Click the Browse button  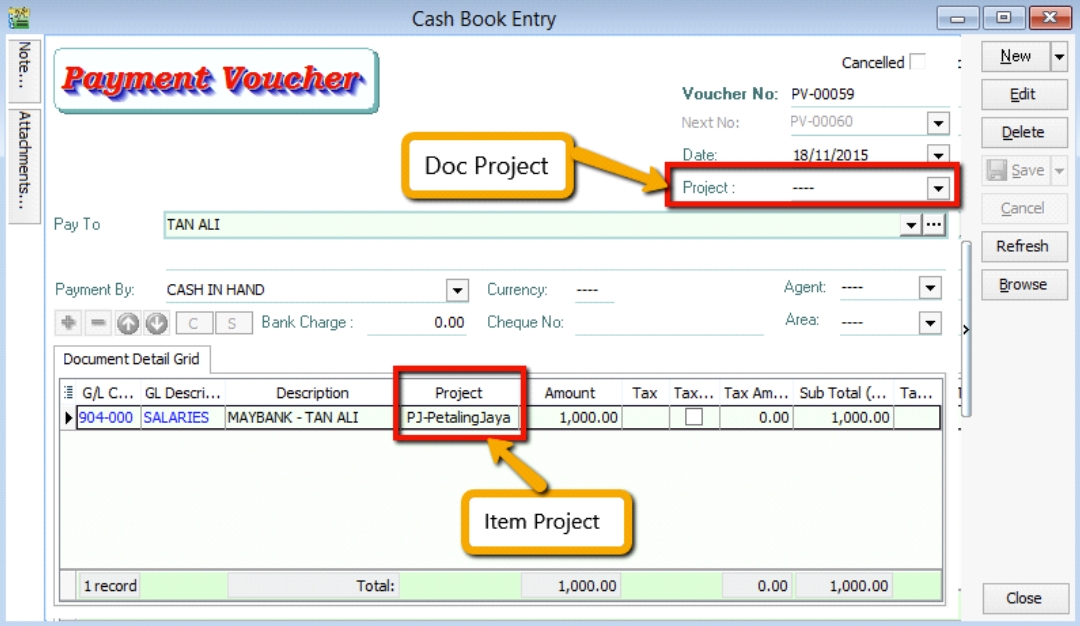click(1022, 284)
